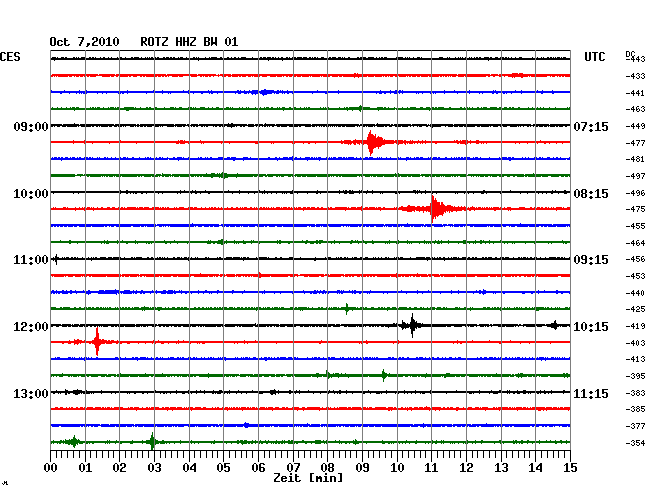The image size is (650, 494).
Task: Click the "05" minute tick label
Action: pos(223,467)
